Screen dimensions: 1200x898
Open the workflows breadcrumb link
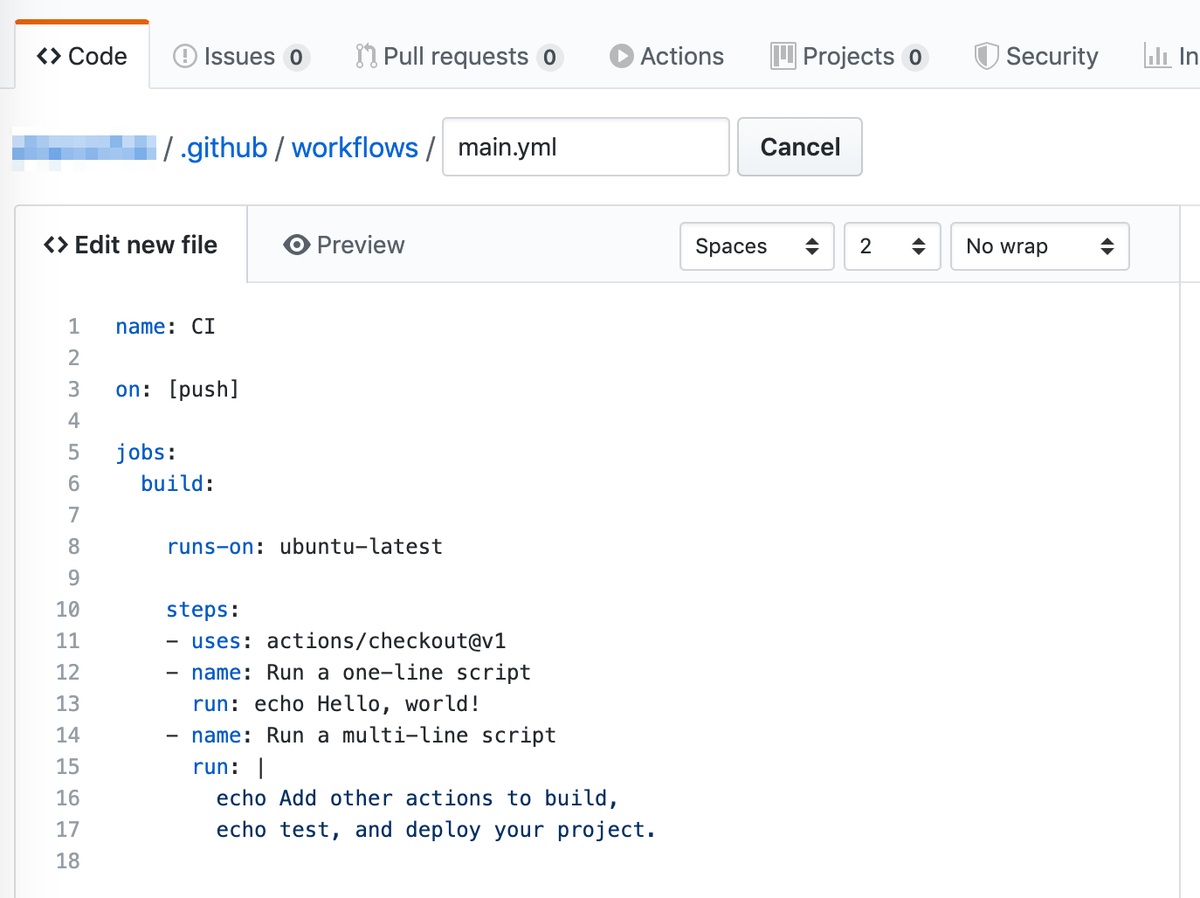[x=355, y=148]
